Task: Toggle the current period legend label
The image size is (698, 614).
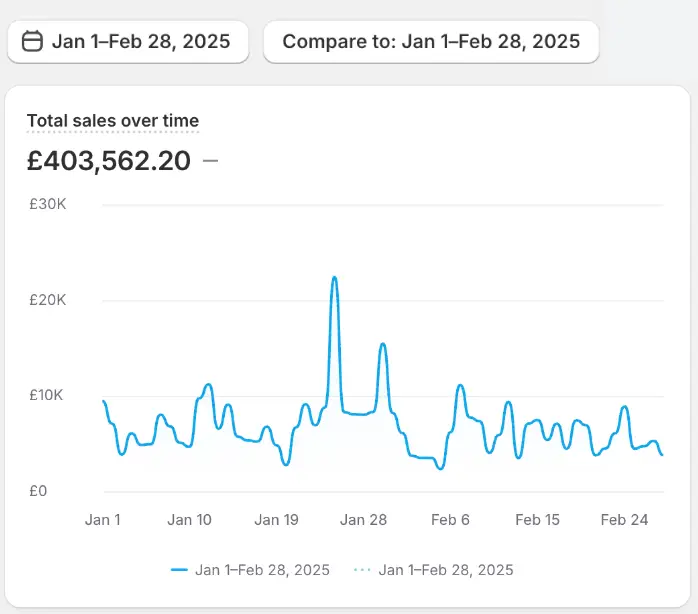Action: click(x=262, y=570)
